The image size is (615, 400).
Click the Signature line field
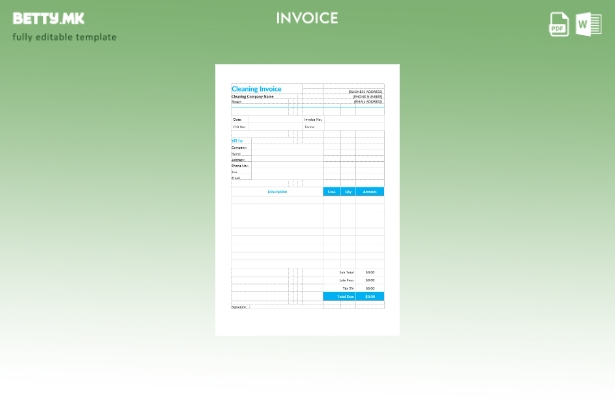239,307
